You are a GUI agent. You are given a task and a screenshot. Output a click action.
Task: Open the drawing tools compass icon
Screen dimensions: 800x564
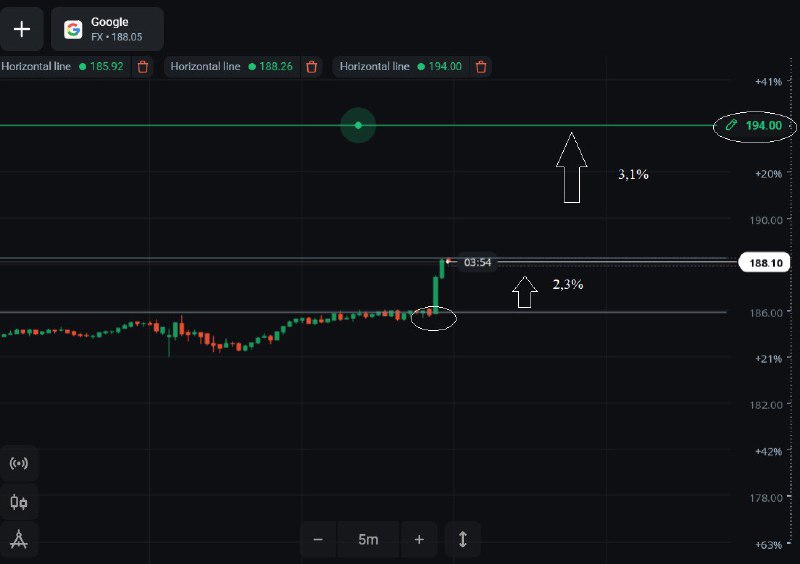click(x=19, y=540)
